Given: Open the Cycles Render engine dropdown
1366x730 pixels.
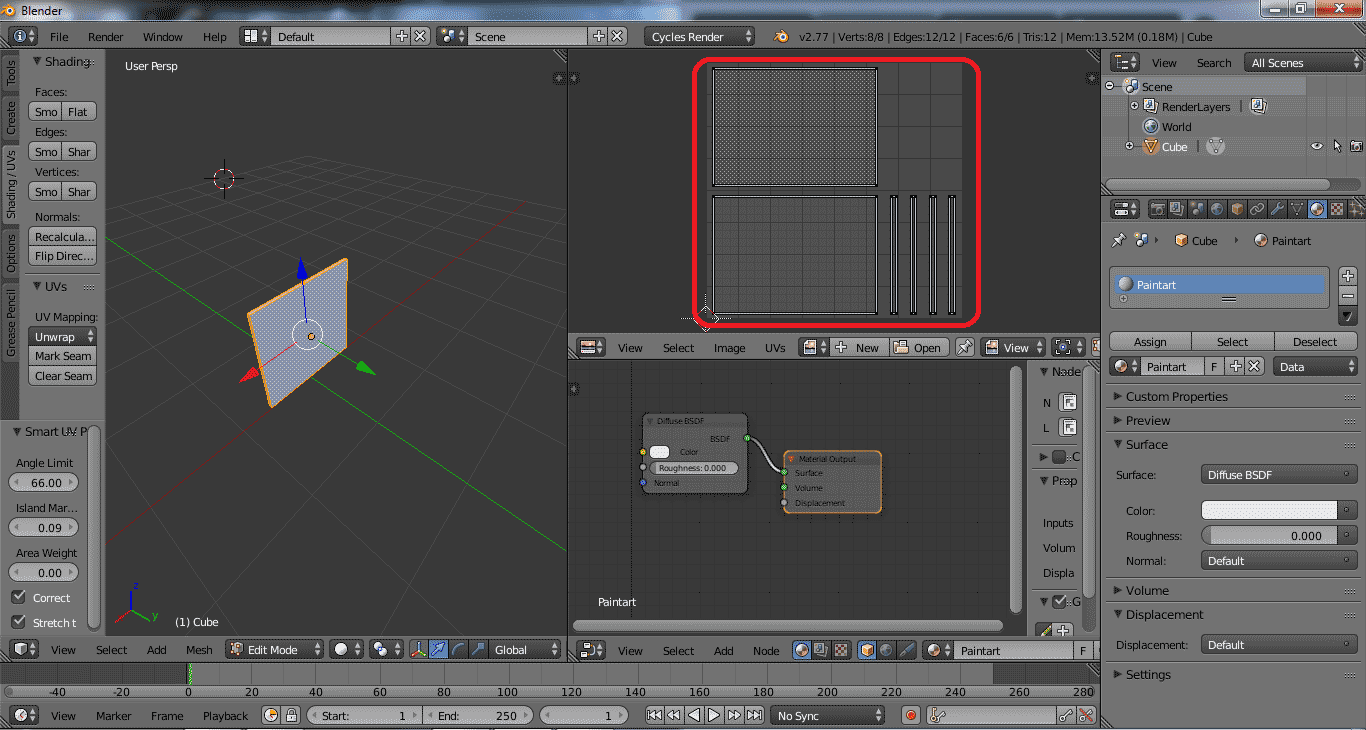Looking at the screenshot, I should click(x=698, y=36).
